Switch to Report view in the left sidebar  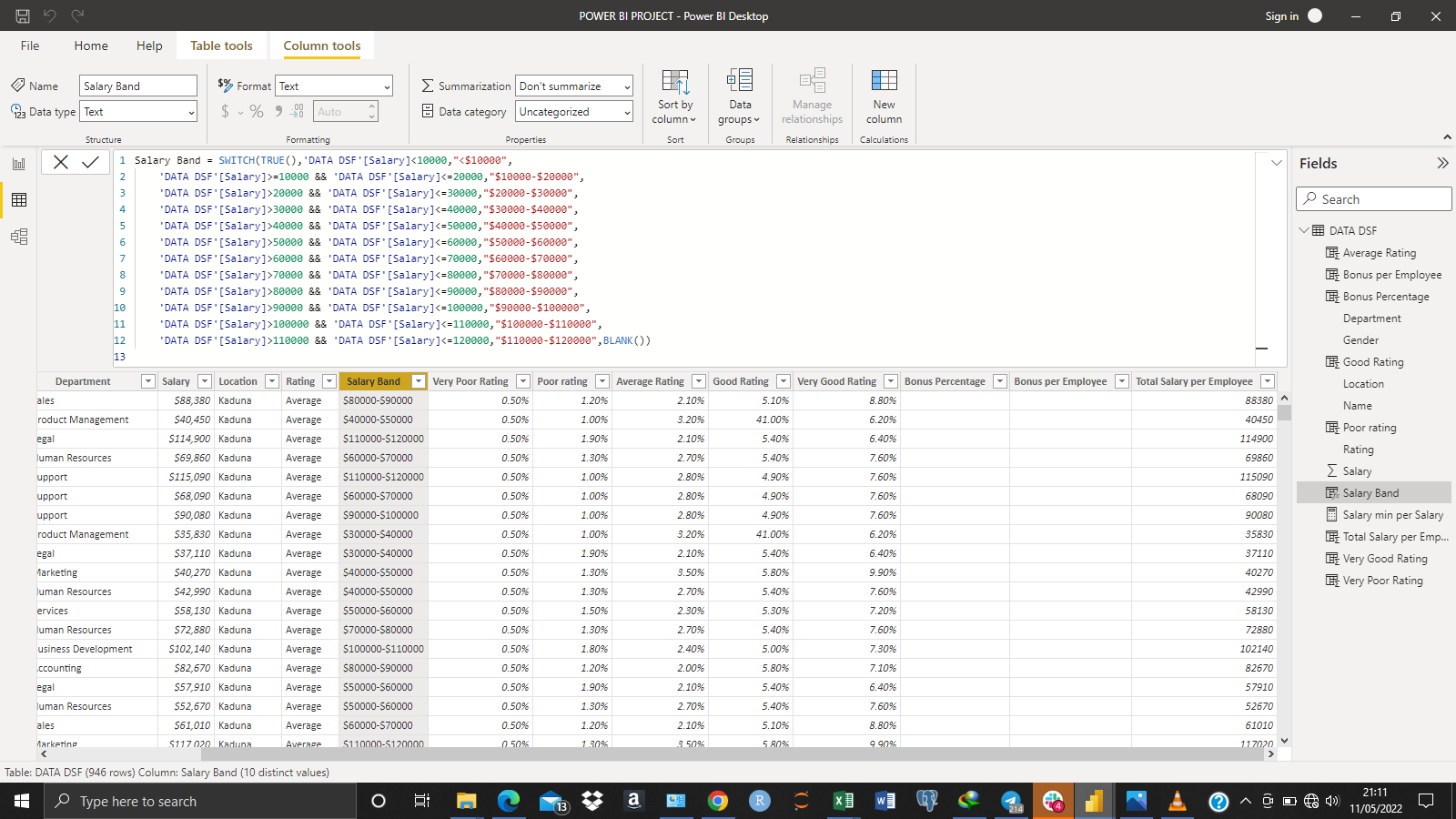[x=19, y=164]
